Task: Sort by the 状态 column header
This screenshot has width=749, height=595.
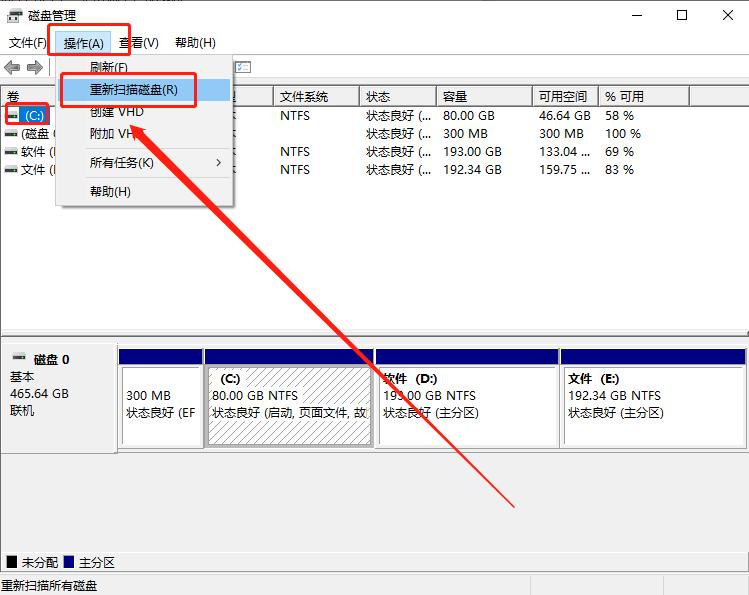Action: pyautogui.click(x=397, y=96)
